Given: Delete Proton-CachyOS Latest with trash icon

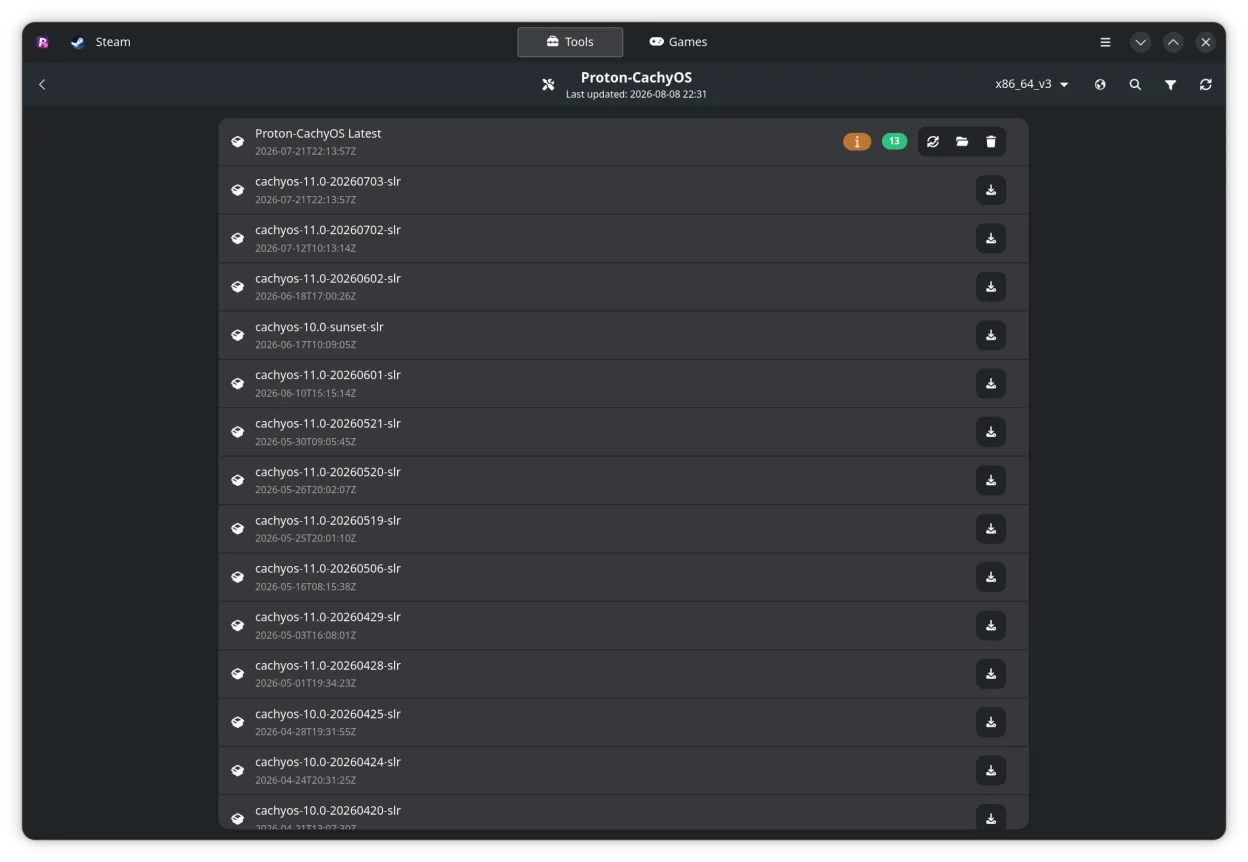Looking at the screenshot, I should (991, 142).
